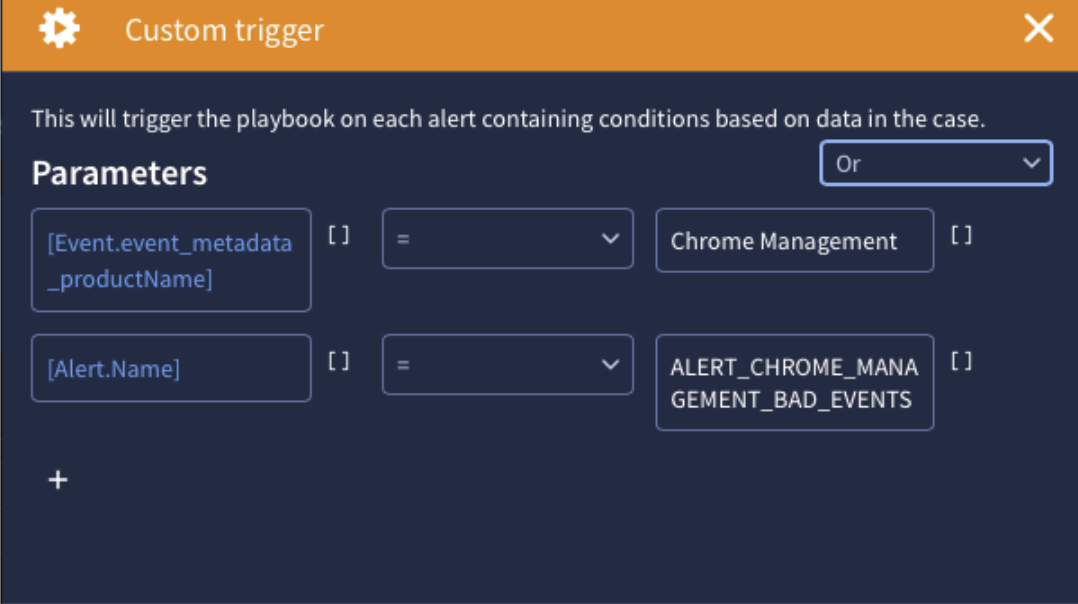Click the chevron on the Or selector
The height and width of the screenshot is (604, 1078).
[x=1033, y=163]
